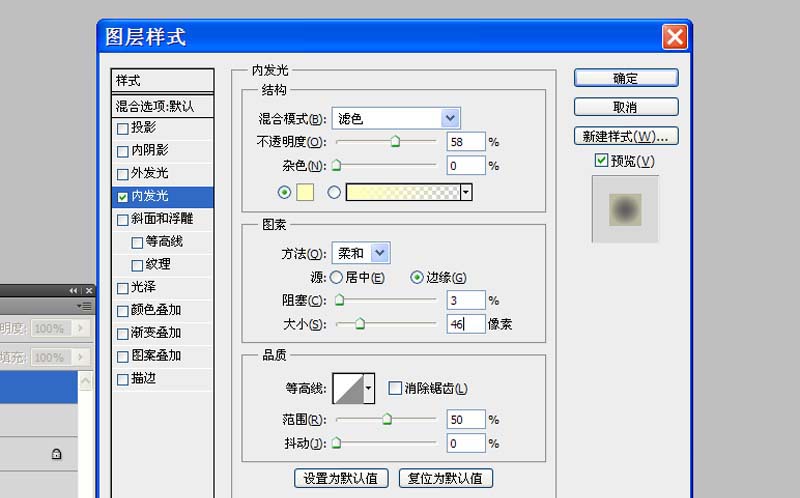Viewport: 800px width, 498px height.
Task: Enable the 斜面和浮雕 checkbox
Action: pos(122,220)
